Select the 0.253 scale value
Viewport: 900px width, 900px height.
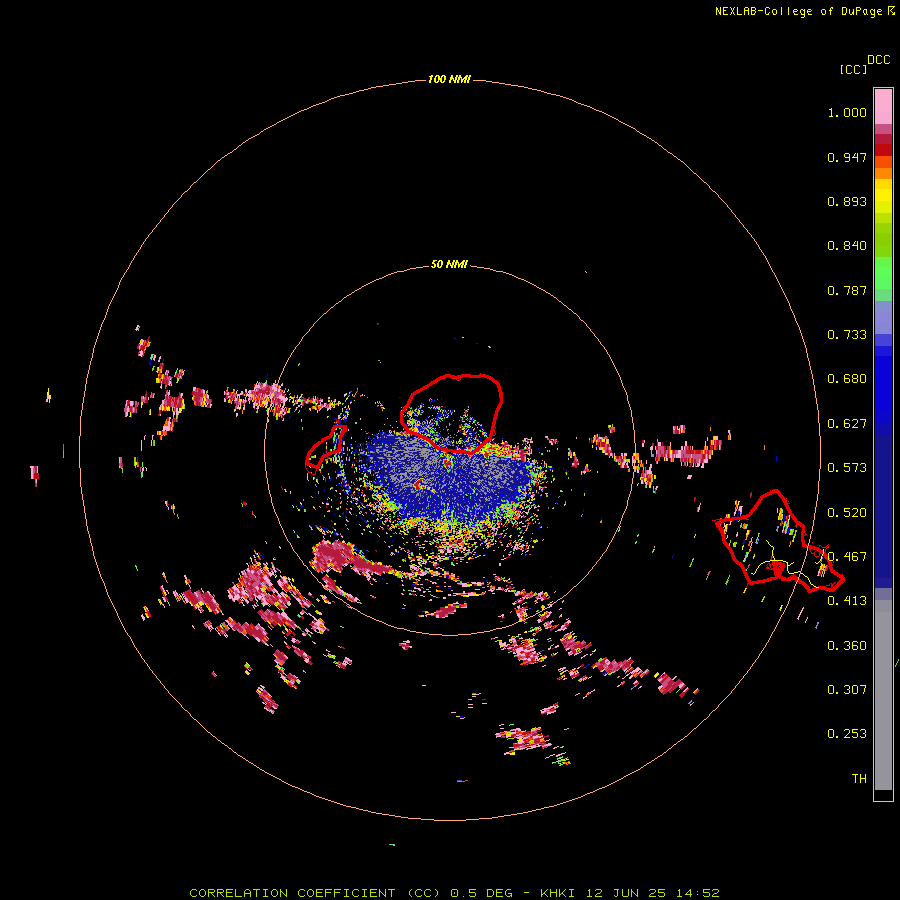(x=847, y=734)
